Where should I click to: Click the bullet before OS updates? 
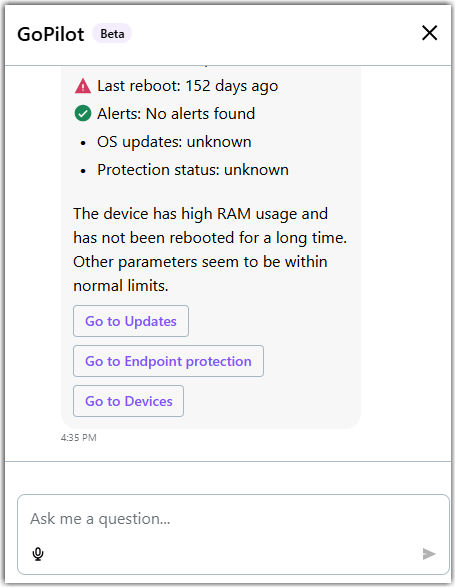click(x=83, y=143)
